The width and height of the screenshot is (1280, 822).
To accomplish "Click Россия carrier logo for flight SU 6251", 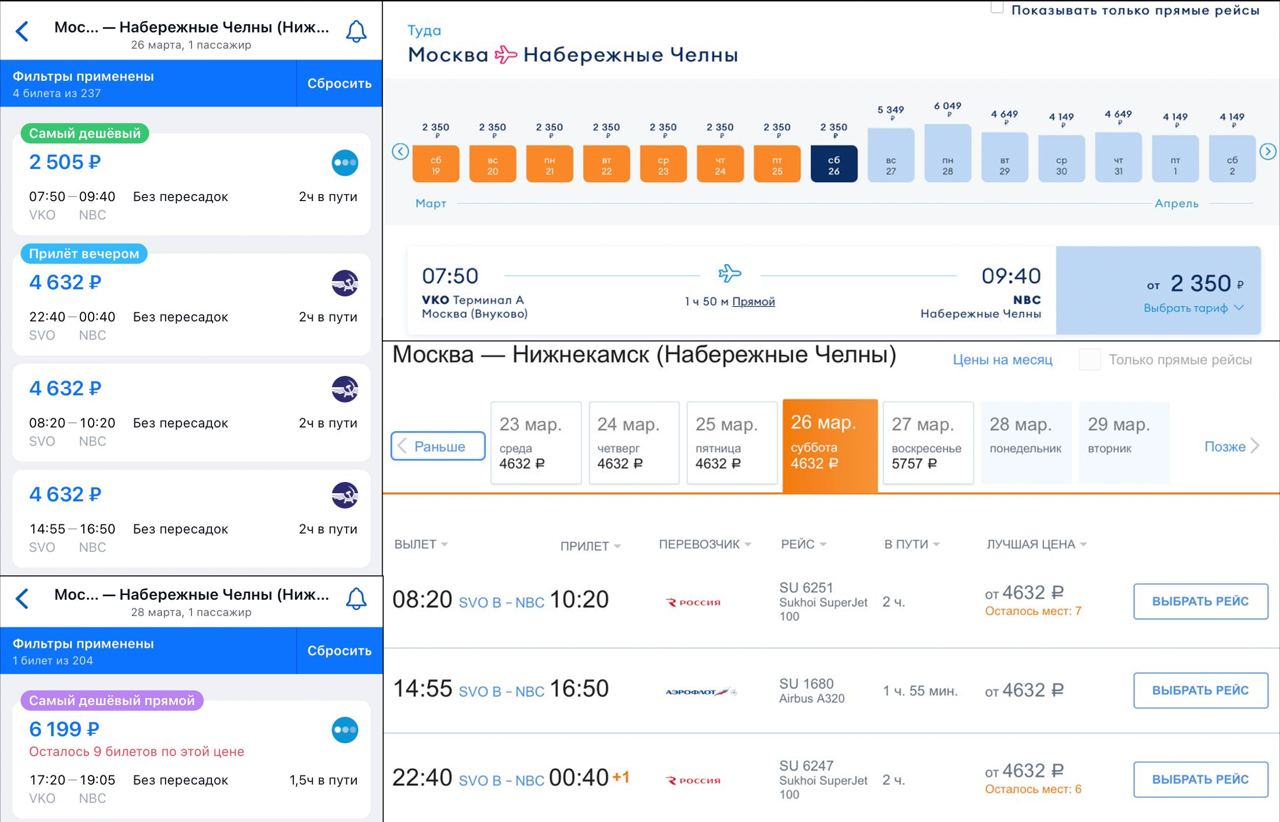I will click(x=694, y=602).
